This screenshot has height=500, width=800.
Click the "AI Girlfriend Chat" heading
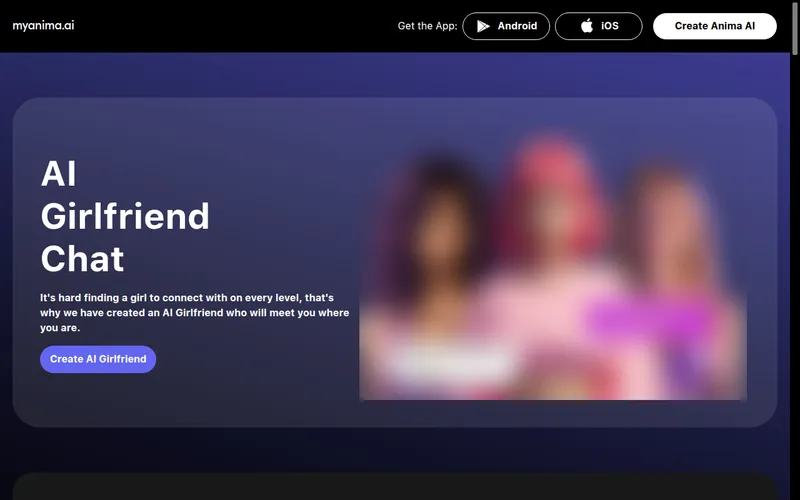[125, 216]
